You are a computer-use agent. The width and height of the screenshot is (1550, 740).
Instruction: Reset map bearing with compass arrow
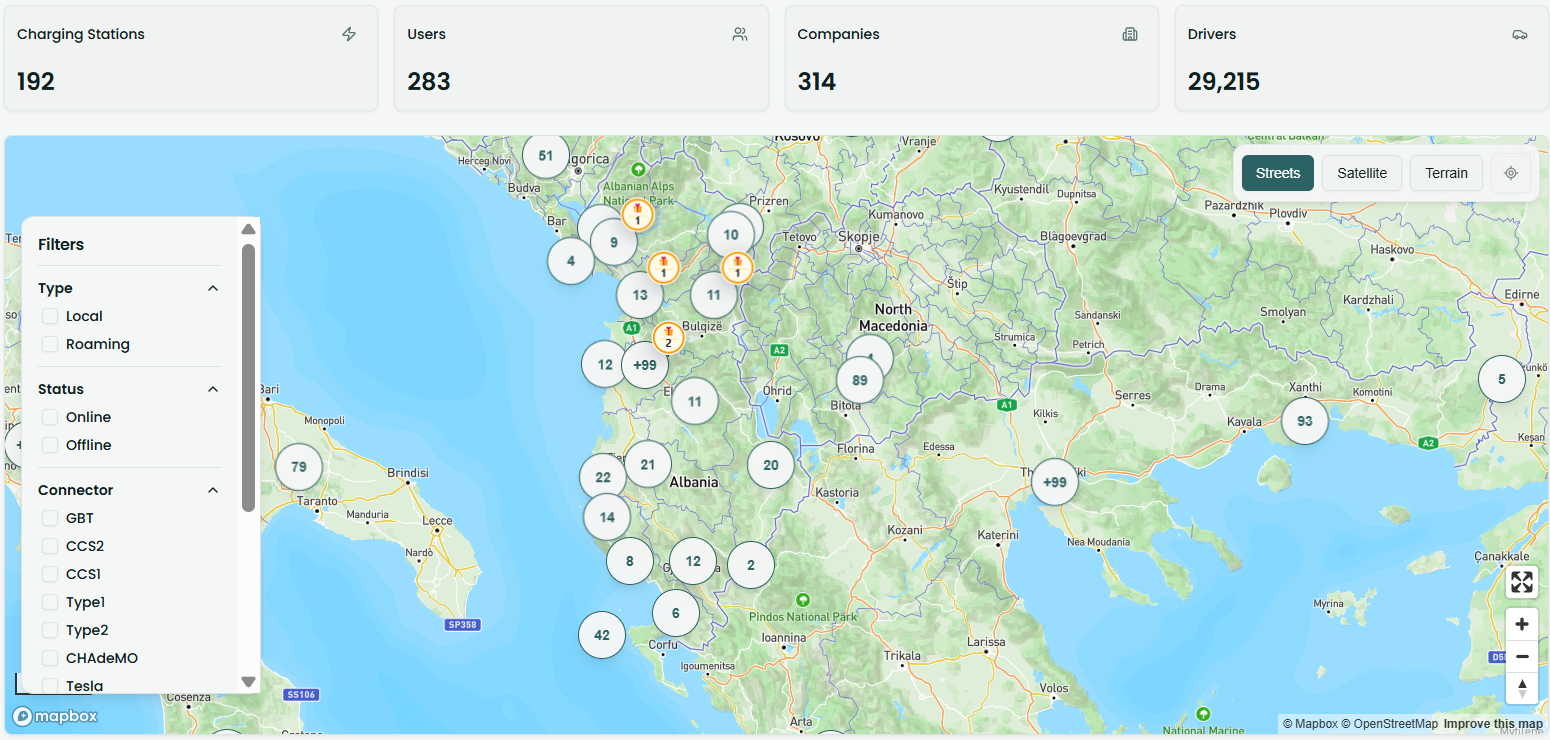[x=1522, y=688]
